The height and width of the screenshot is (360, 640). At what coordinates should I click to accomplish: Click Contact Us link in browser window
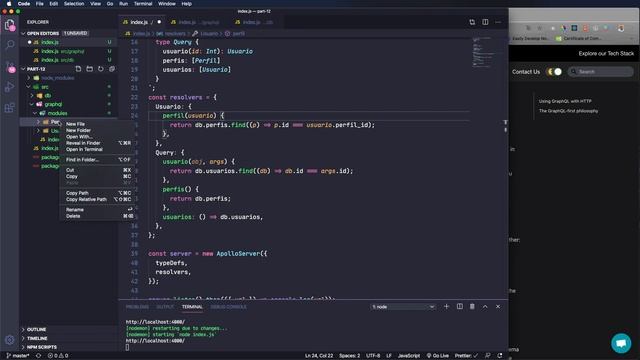(x=526, y=72)
